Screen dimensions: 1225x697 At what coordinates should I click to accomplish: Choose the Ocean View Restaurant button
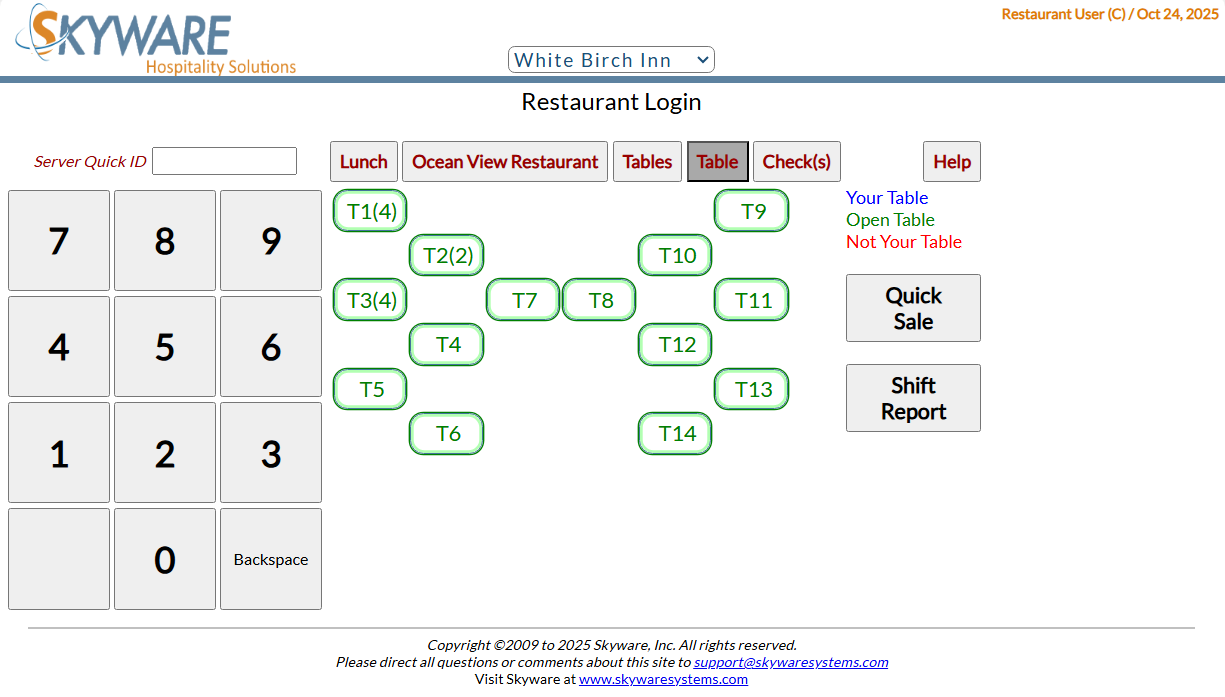click(505, 162)
